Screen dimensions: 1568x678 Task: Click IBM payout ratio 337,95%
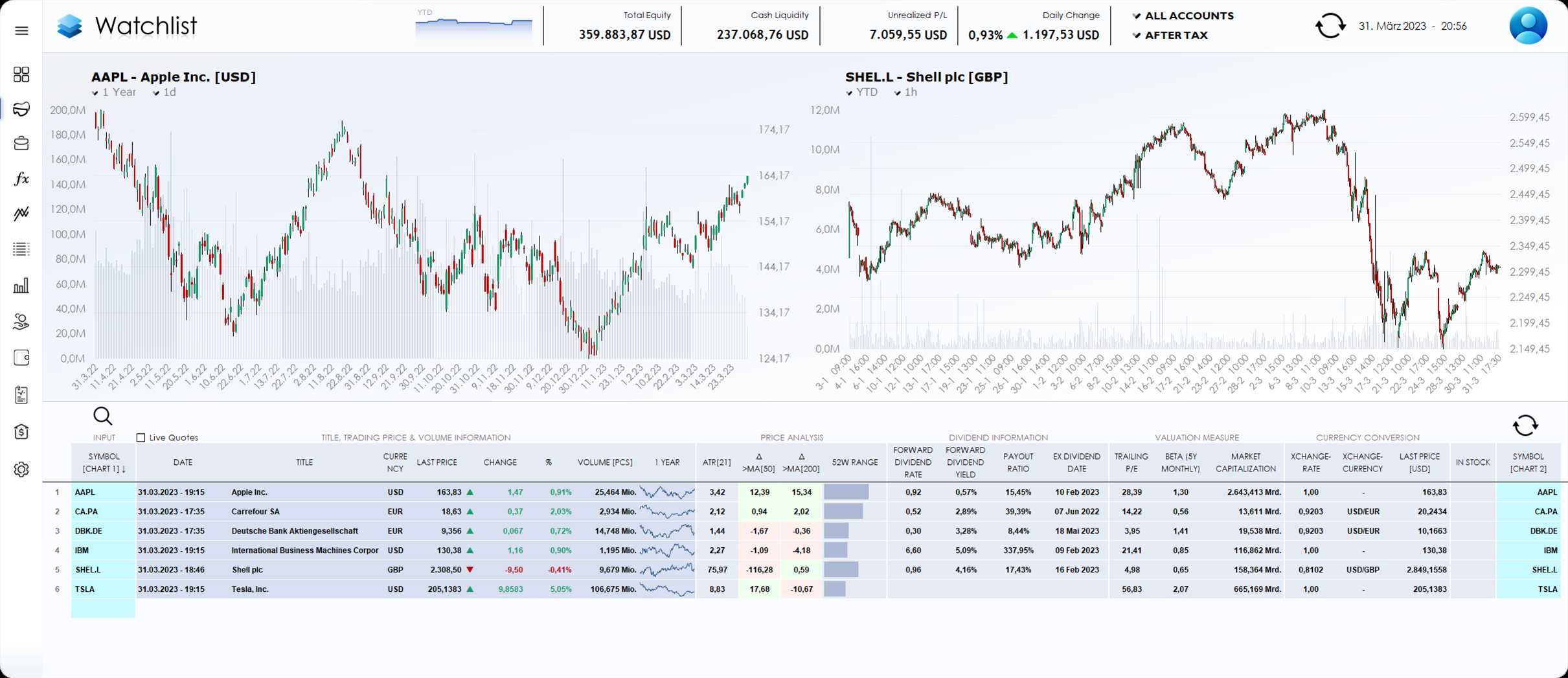(1018, 550)
